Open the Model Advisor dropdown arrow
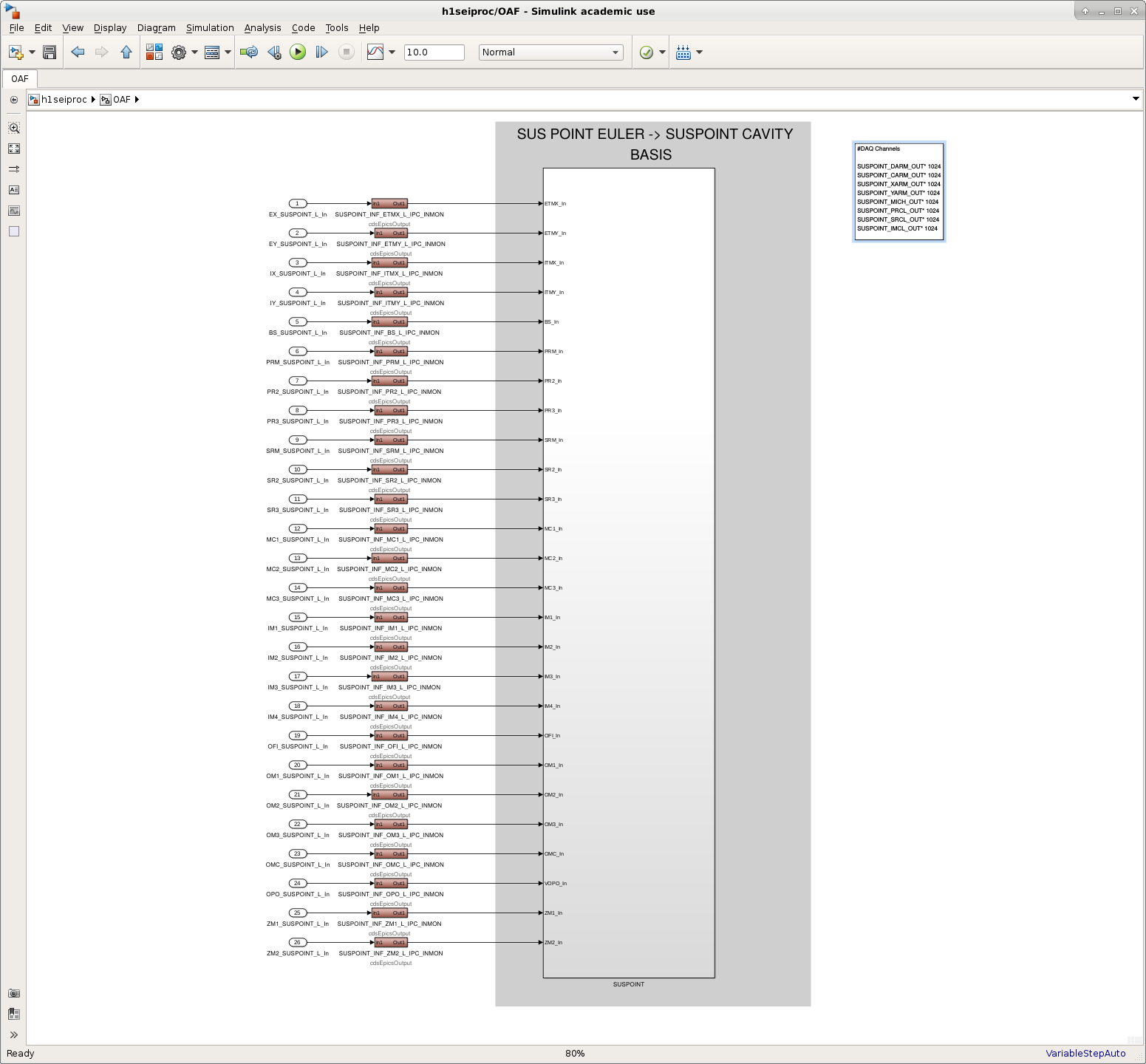 pyautogui.click(x=662, y=52)
